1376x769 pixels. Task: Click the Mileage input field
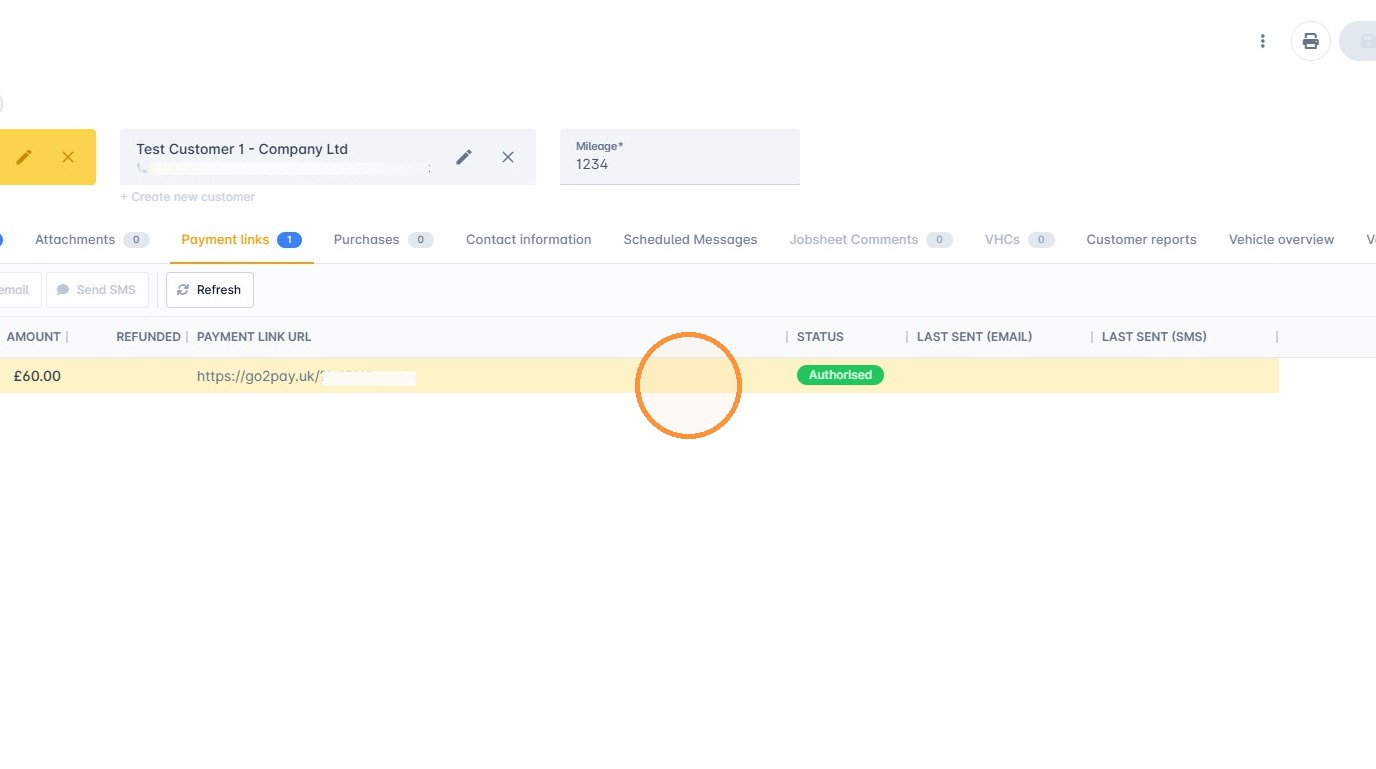(x=680, y=157)
